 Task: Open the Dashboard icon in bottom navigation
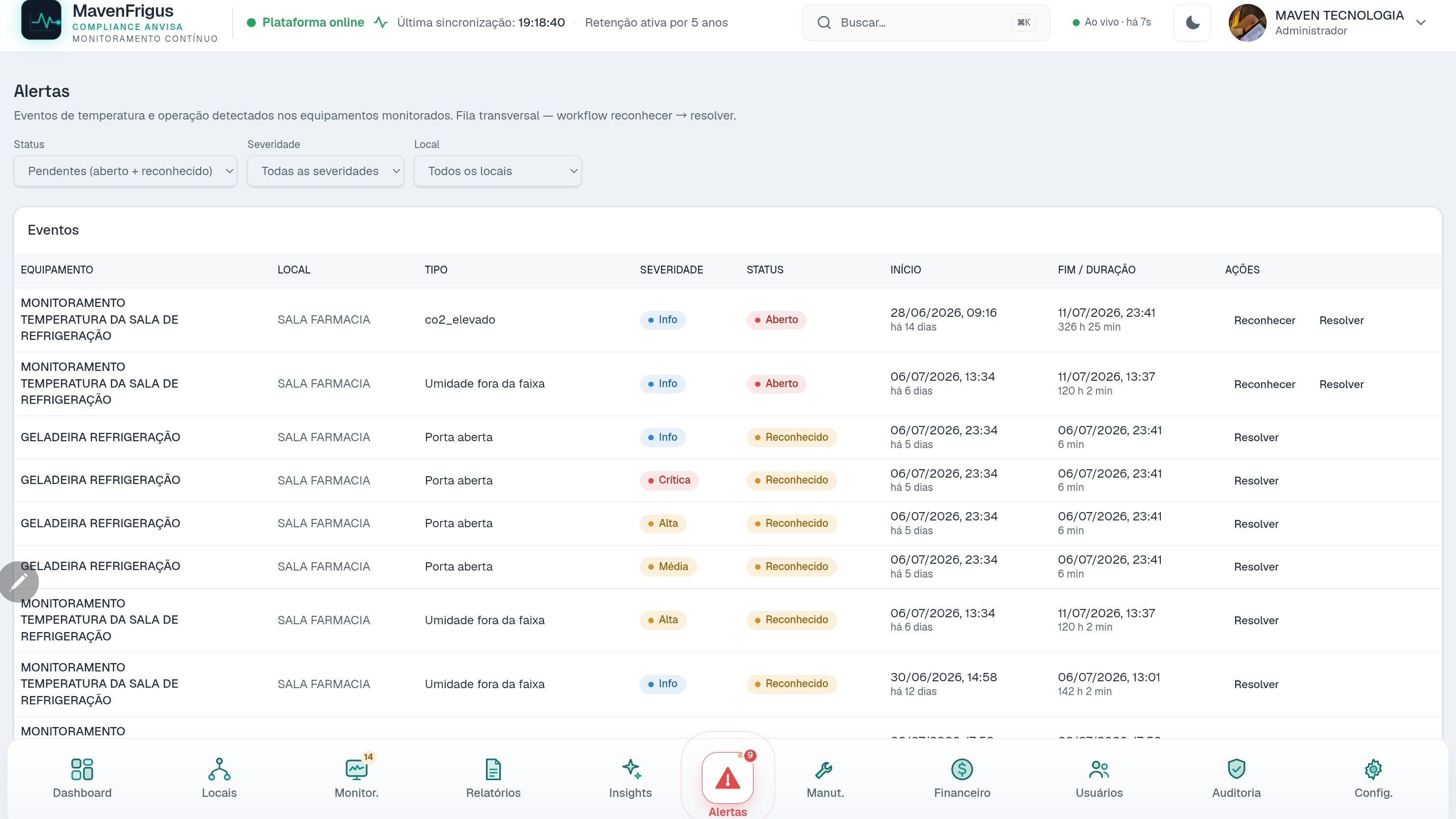[x=82, y=769]
